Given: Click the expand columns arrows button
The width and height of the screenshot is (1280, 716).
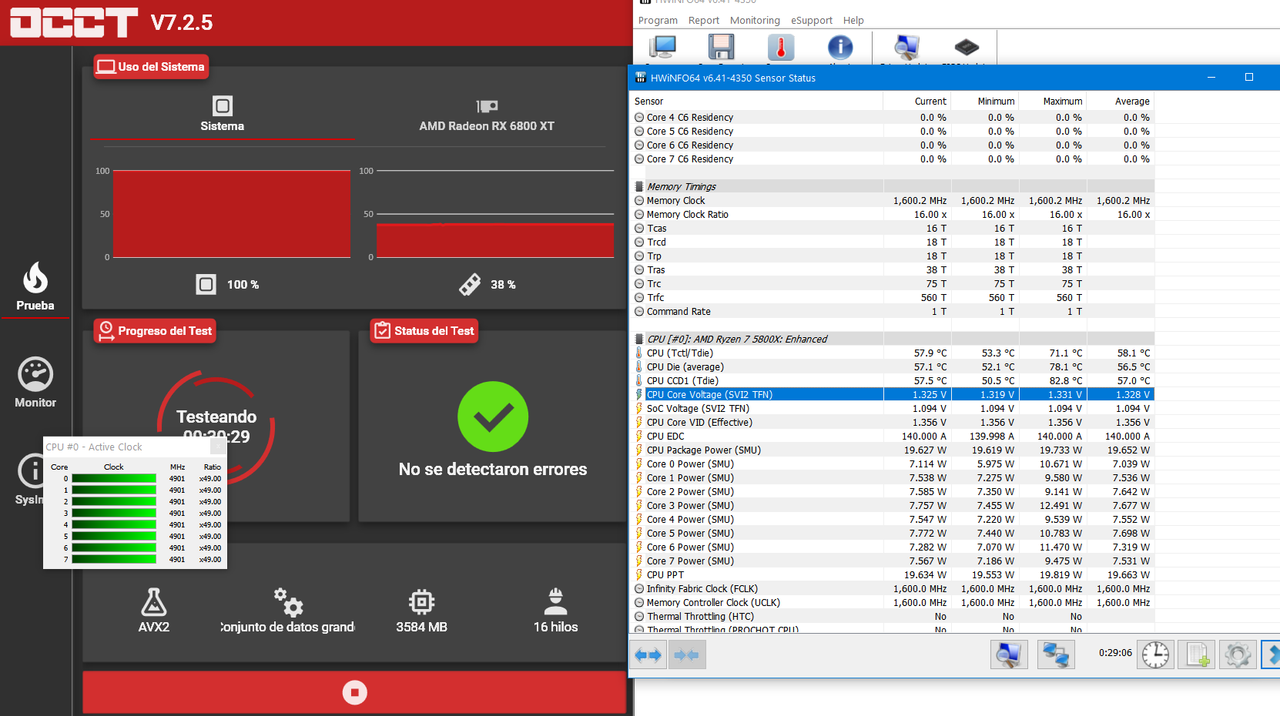Looking at the screenshot, I should [x=648, y=655].
